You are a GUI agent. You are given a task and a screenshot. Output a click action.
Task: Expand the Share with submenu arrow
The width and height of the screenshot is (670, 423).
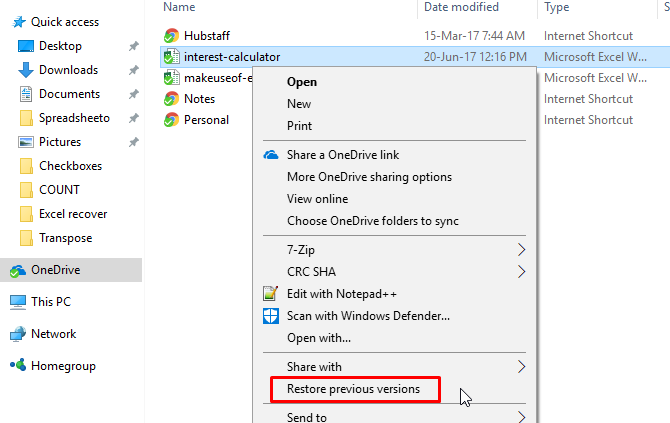coord(521,367)
